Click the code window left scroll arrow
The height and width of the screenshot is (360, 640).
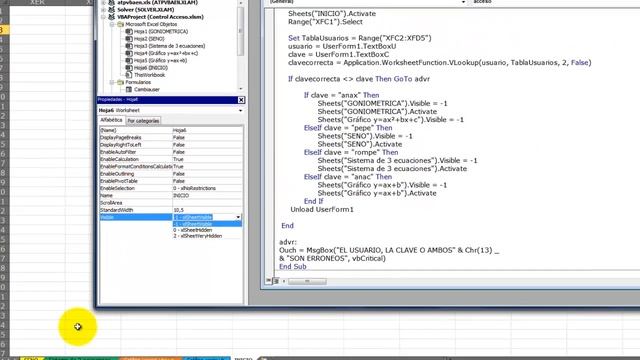pyautogui.click(x=284, y=281)
